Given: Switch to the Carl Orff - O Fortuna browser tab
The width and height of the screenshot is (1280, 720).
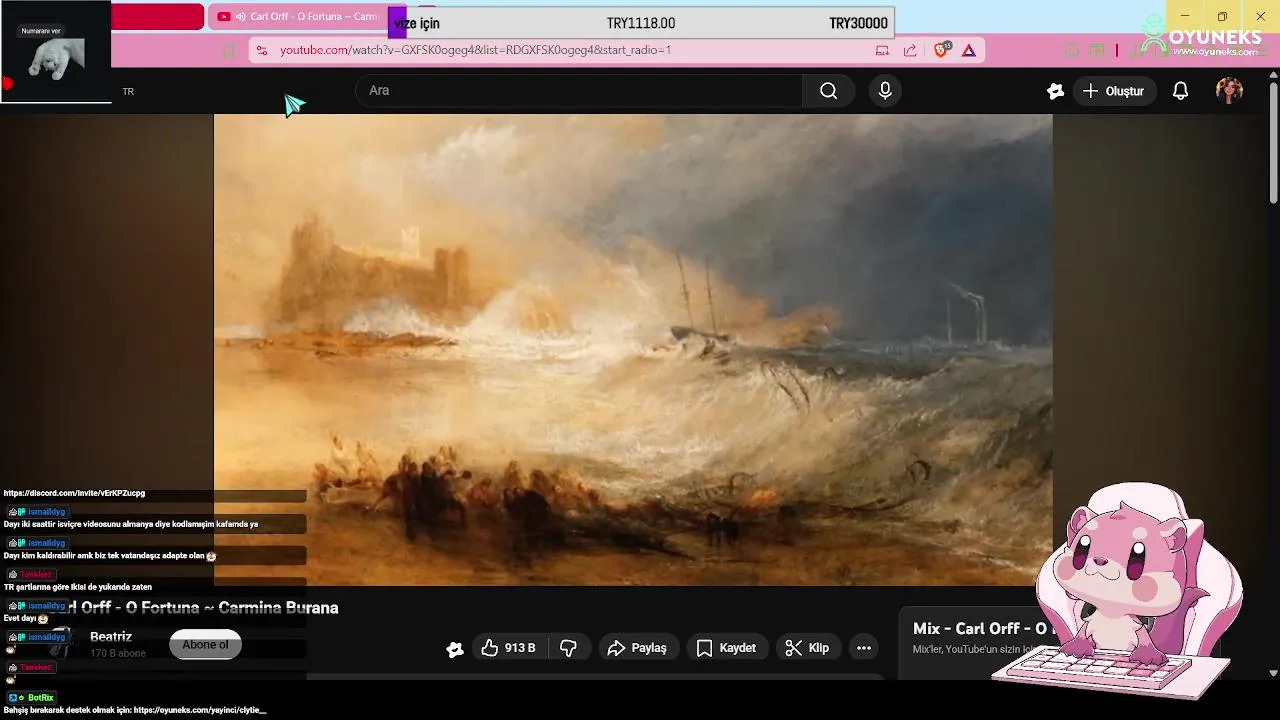Looking at the screenshot, I should click(298, 17).
